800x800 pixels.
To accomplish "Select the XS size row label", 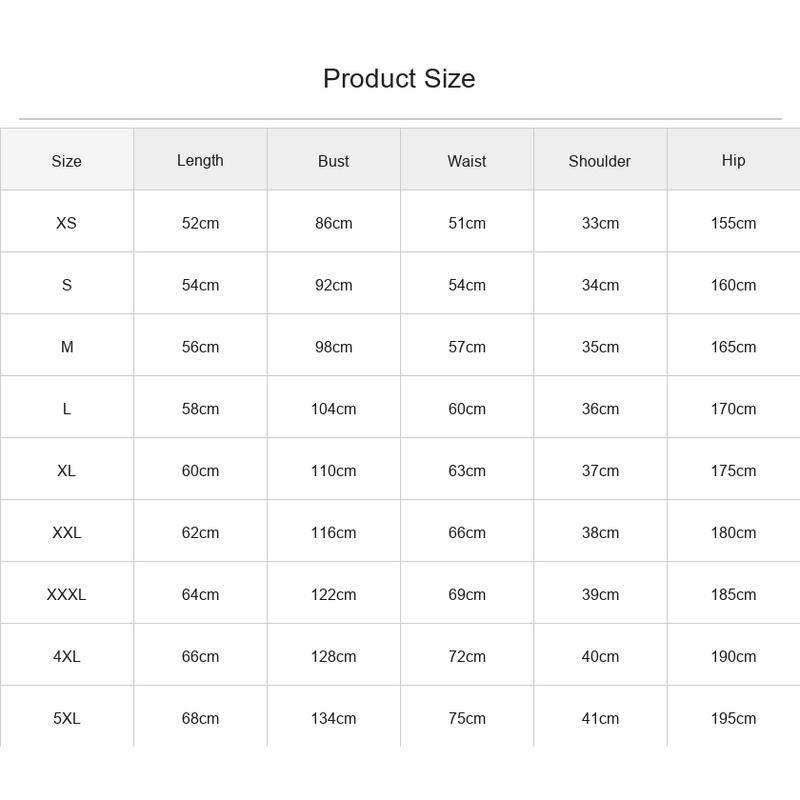I will [x=66, y=223].
